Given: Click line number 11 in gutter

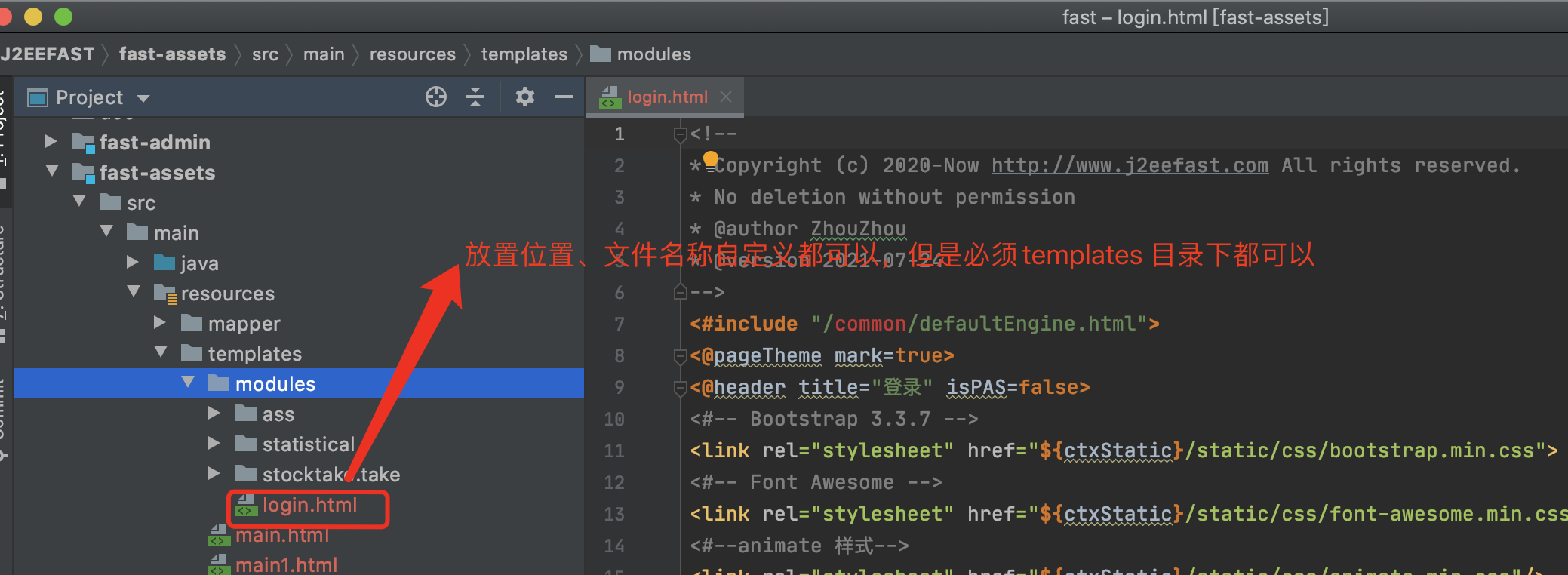Looking at the screenshot, I should [614, 450].
